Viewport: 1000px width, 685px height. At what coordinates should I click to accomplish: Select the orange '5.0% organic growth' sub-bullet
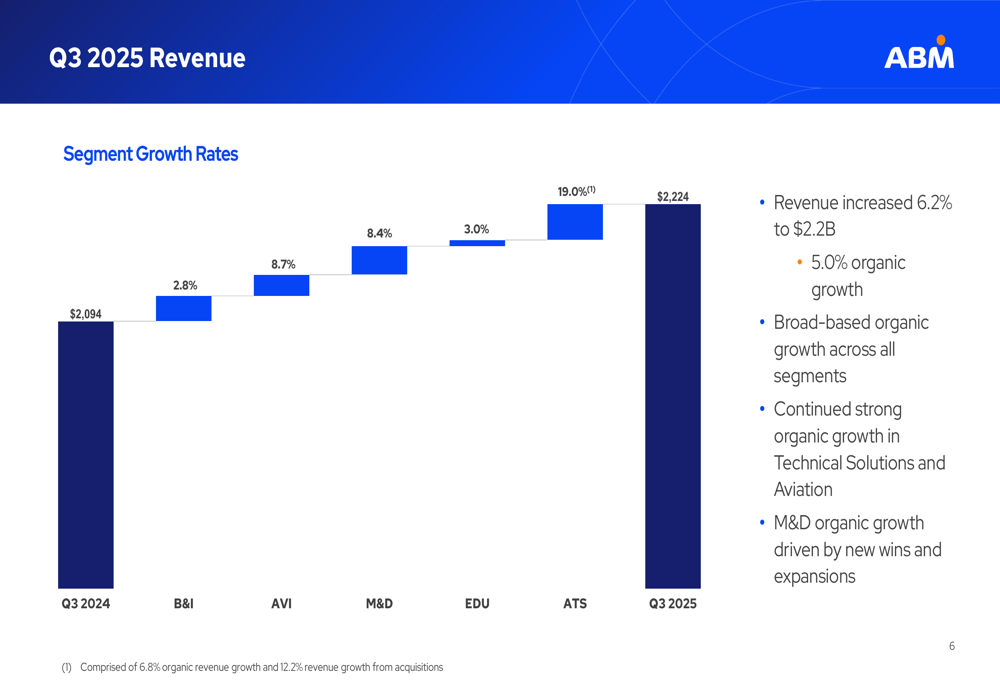click(x=857, y=276)
